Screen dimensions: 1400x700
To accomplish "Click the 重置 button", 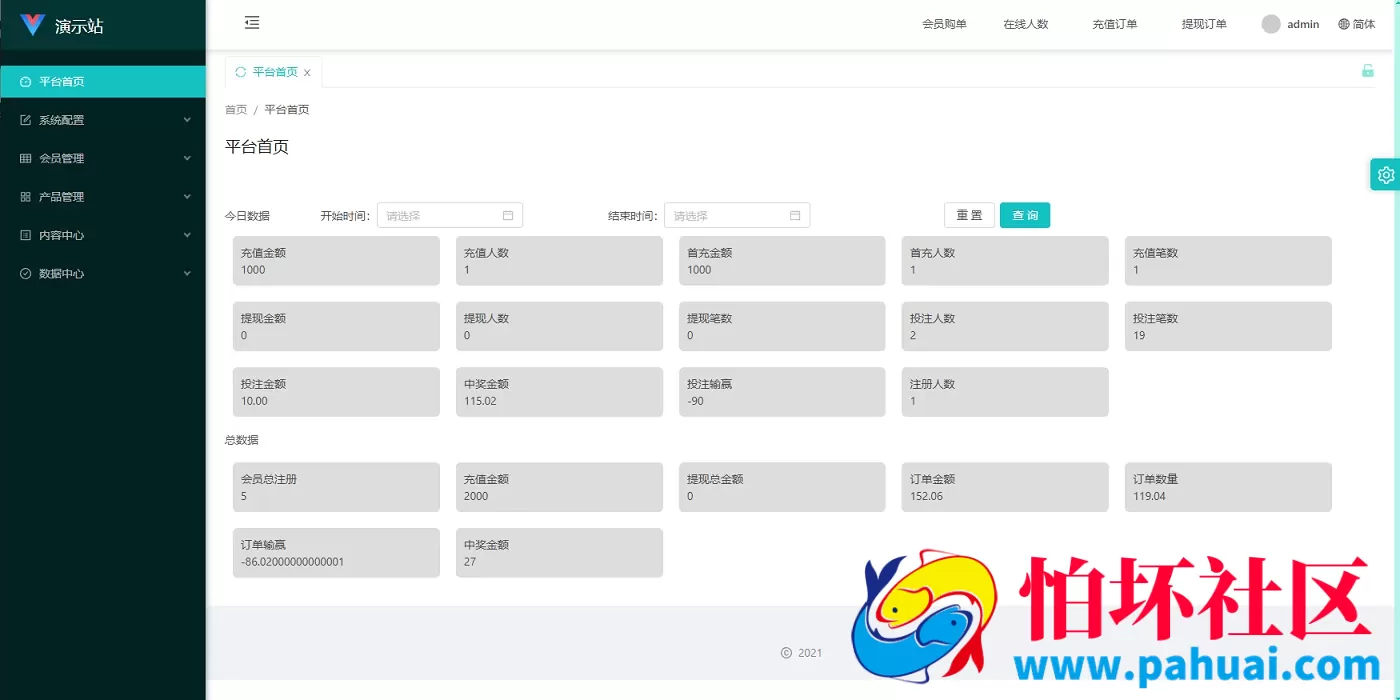I will (969, 215).
